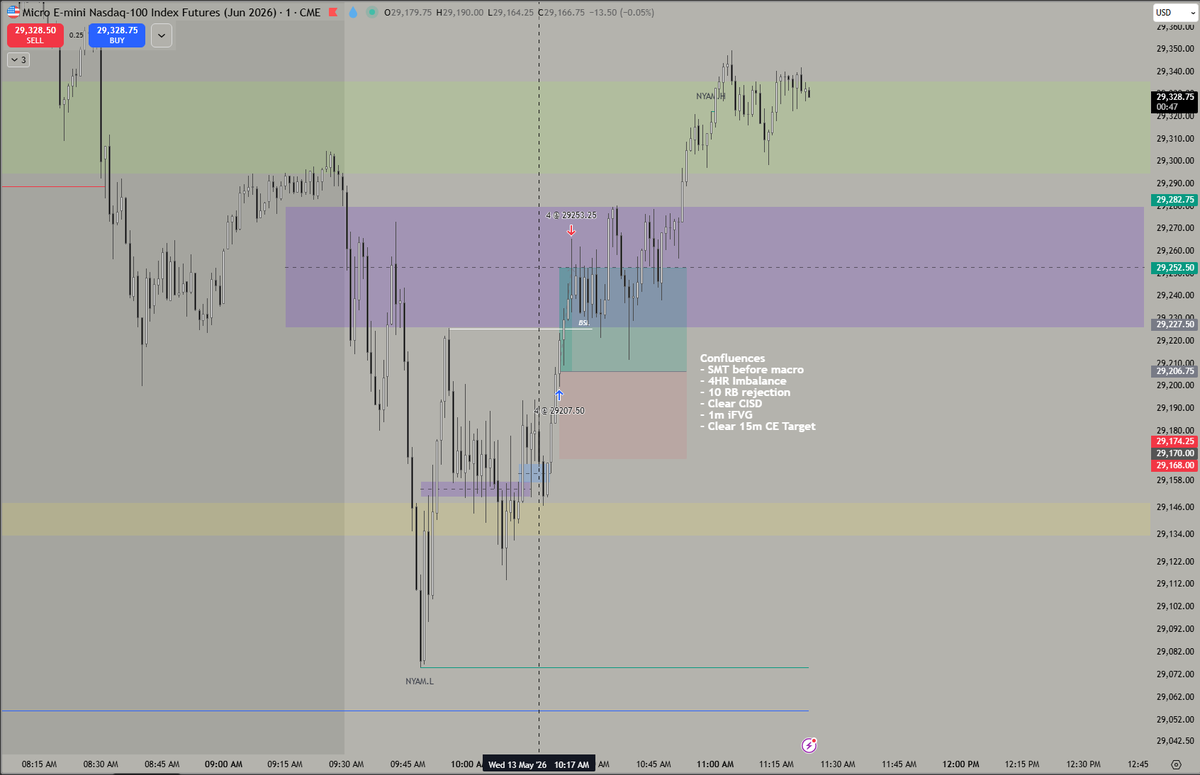Click the order label 4 @ 29253.25
Viewport: 1200px width, 775px height.
[x=571, y=215]
